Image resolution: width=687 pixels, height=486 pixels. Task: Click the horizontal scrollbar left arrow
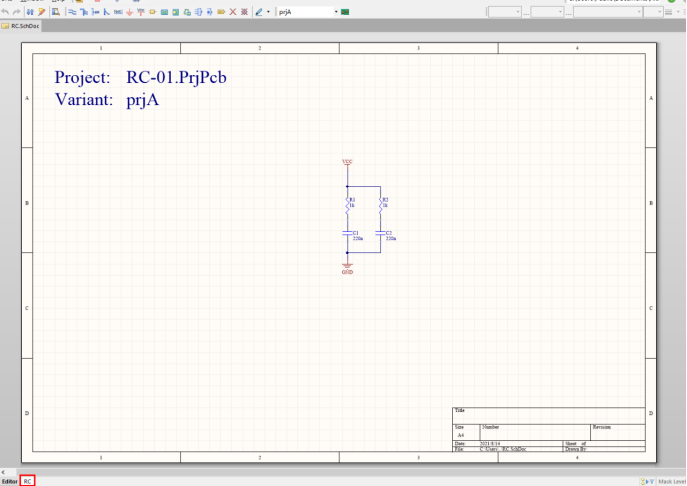point(3,472)
